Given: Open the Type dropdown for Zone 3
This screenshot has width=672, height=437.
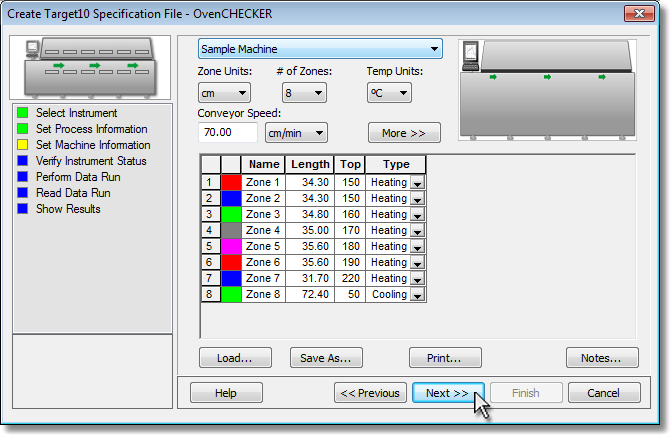Looking at the screenshot, I should tap(417, 215).
